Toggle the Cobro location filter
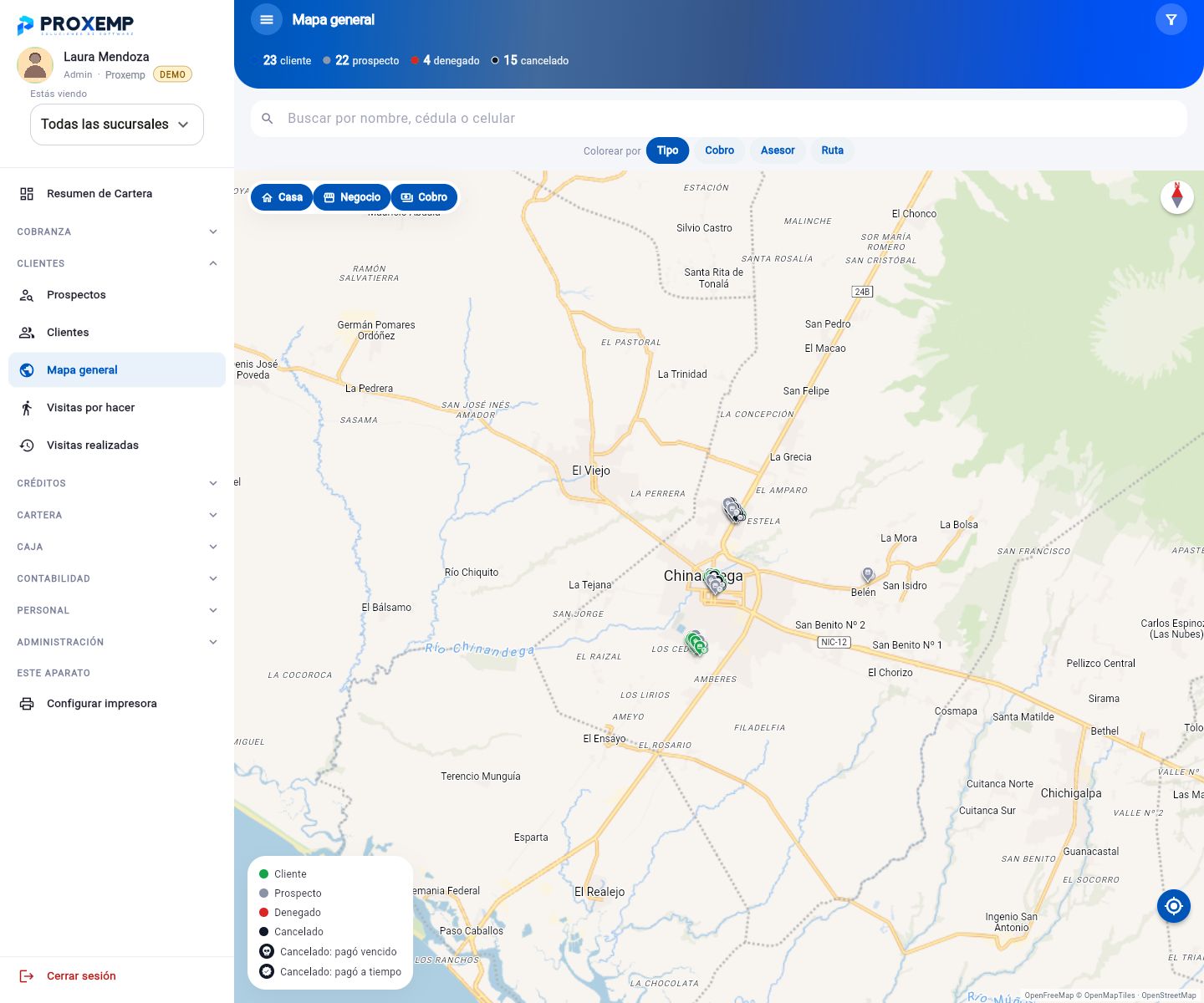The image size is (1204, 1003). [424, 197]
